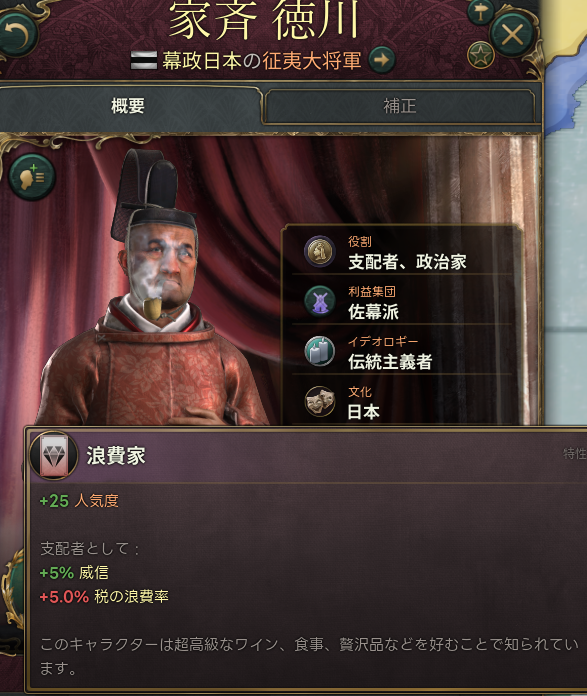Screen dimensions: 587x696
Task: Open the 伝統主義者 ideology link
Action: click(390, 362)
